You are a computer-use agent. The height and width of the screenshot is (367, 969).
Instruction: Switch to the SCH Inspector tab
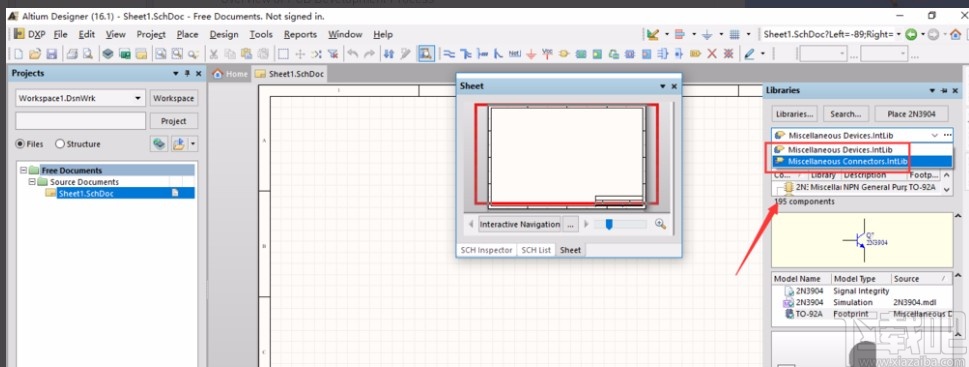coord(486,250)
